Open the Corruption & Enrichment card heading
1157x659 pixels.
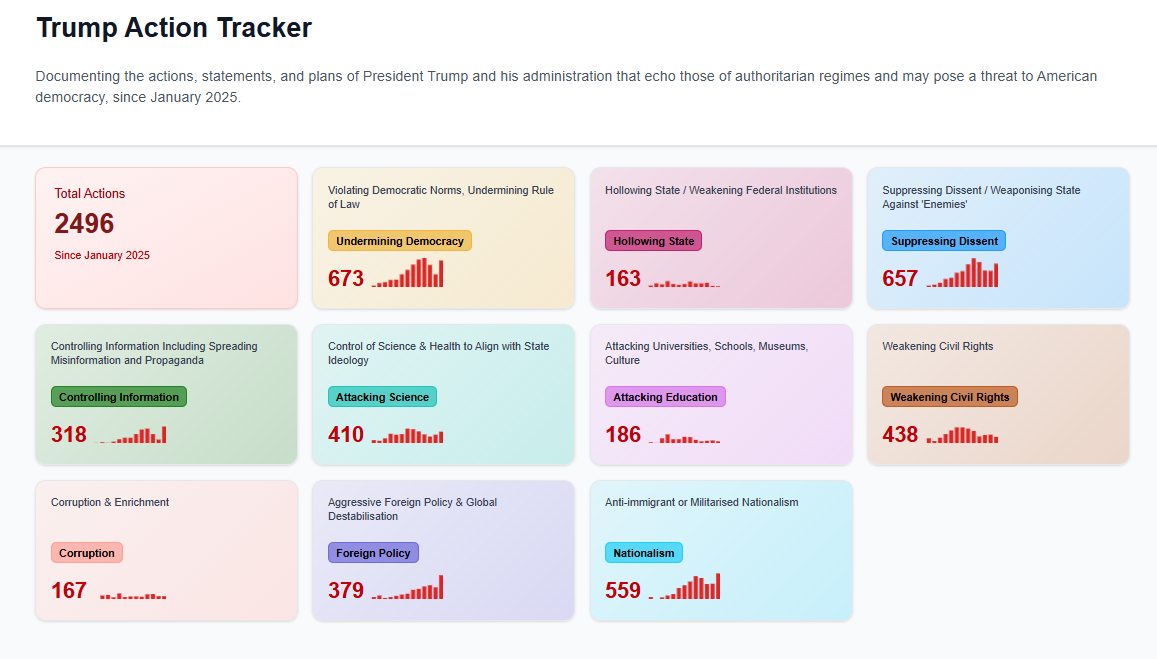pos(110,503)
